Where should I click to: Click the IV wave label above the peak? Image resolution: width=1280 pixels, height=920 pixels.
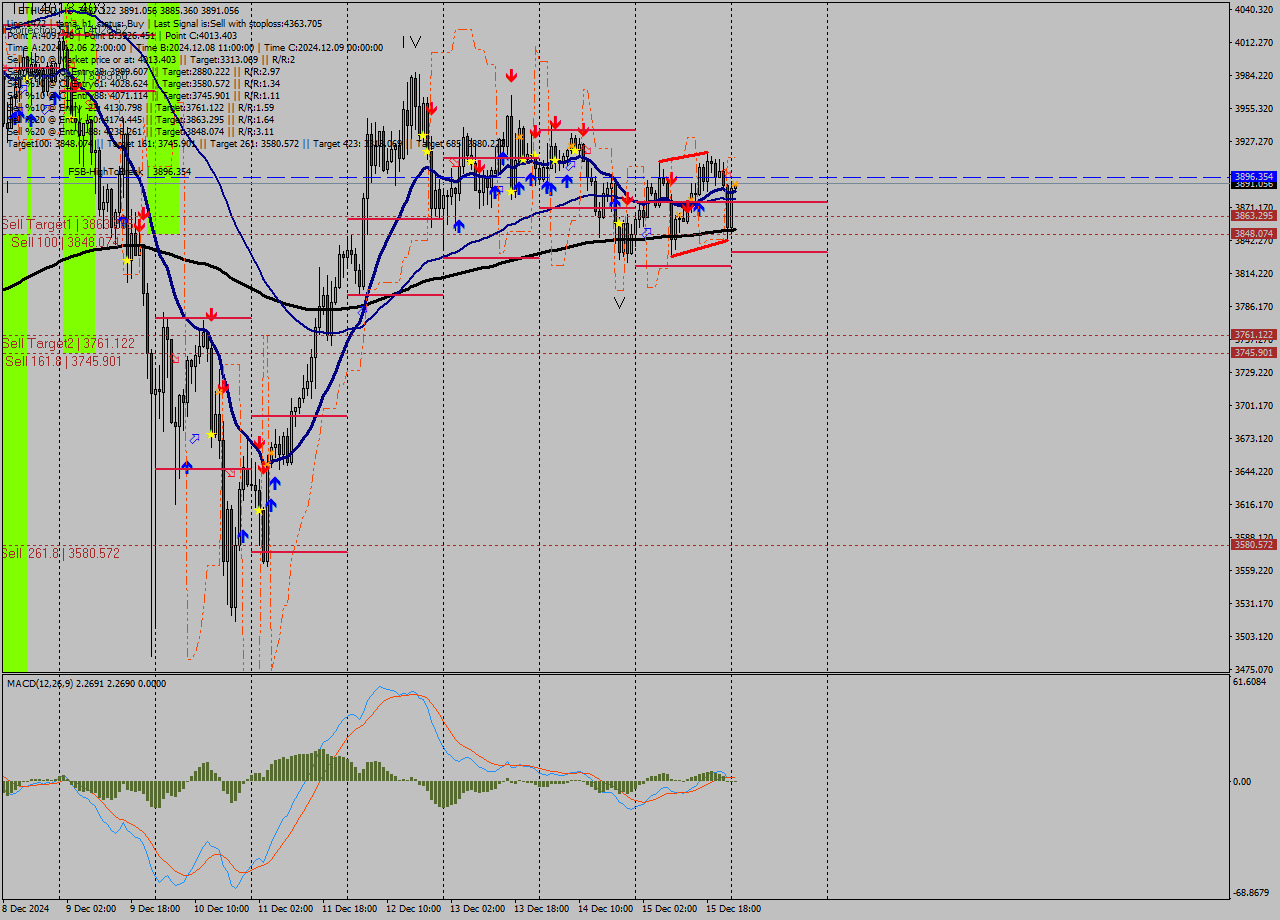point(411,42)
